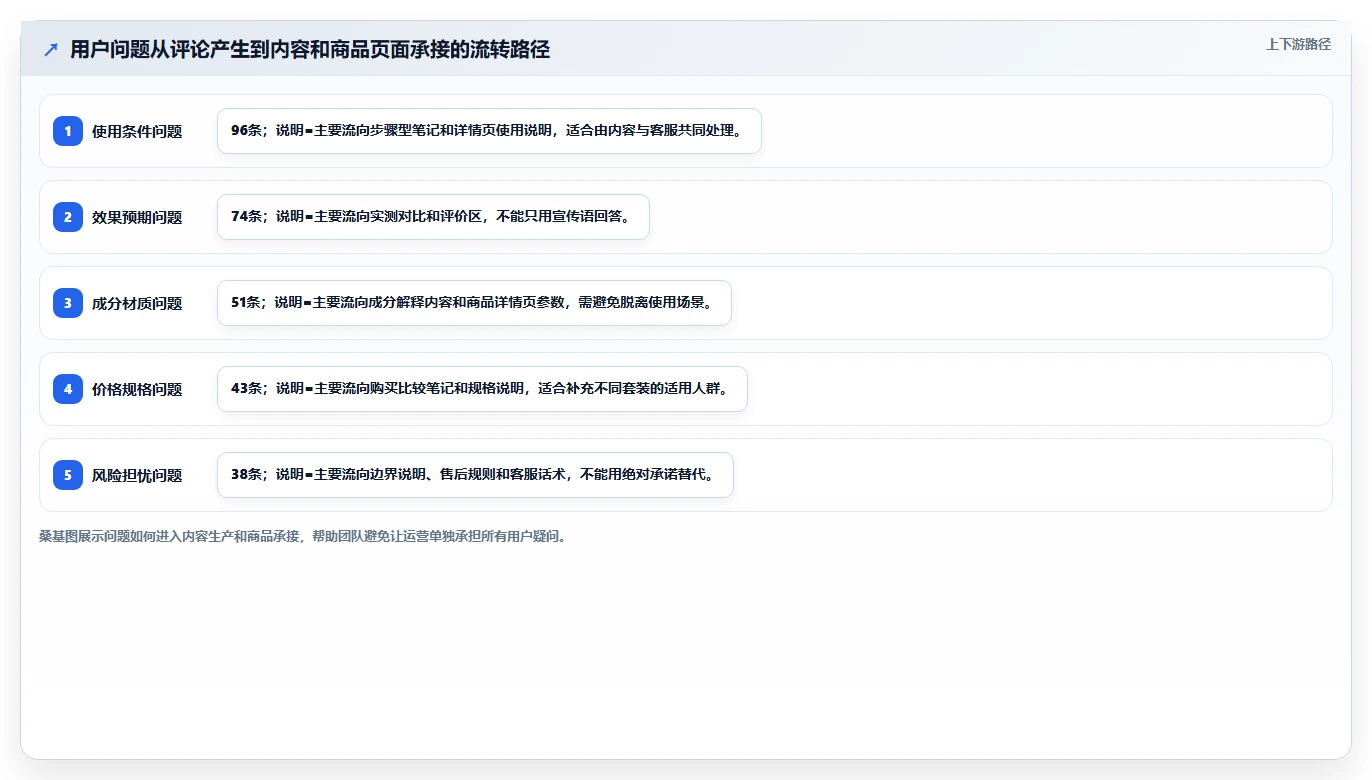Viewport: 1372px width, 780px height.
Task: Click the page title 用户问题从评论产生到内容和商品页面承接的流转路径
Action: [x=310, y=49]
